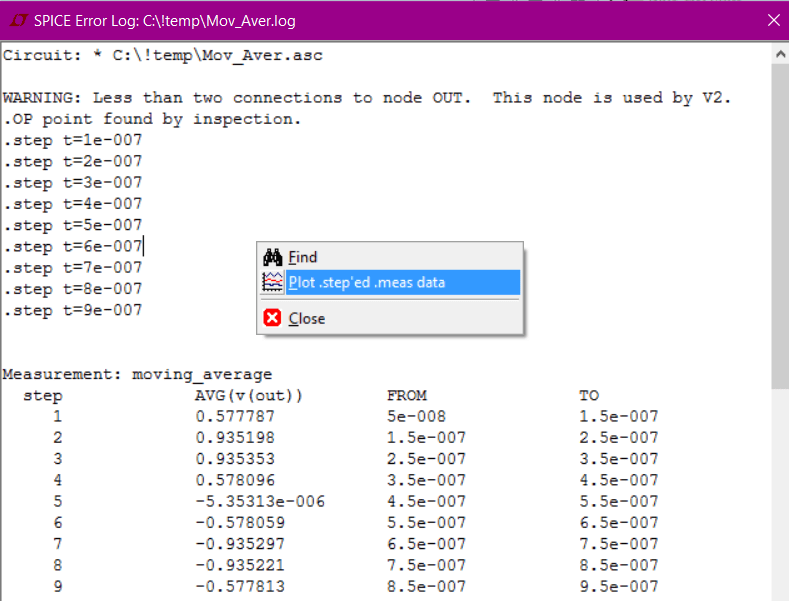Click the value -0.578059
The height and width of the screenshot is (601, 789).
240,522
